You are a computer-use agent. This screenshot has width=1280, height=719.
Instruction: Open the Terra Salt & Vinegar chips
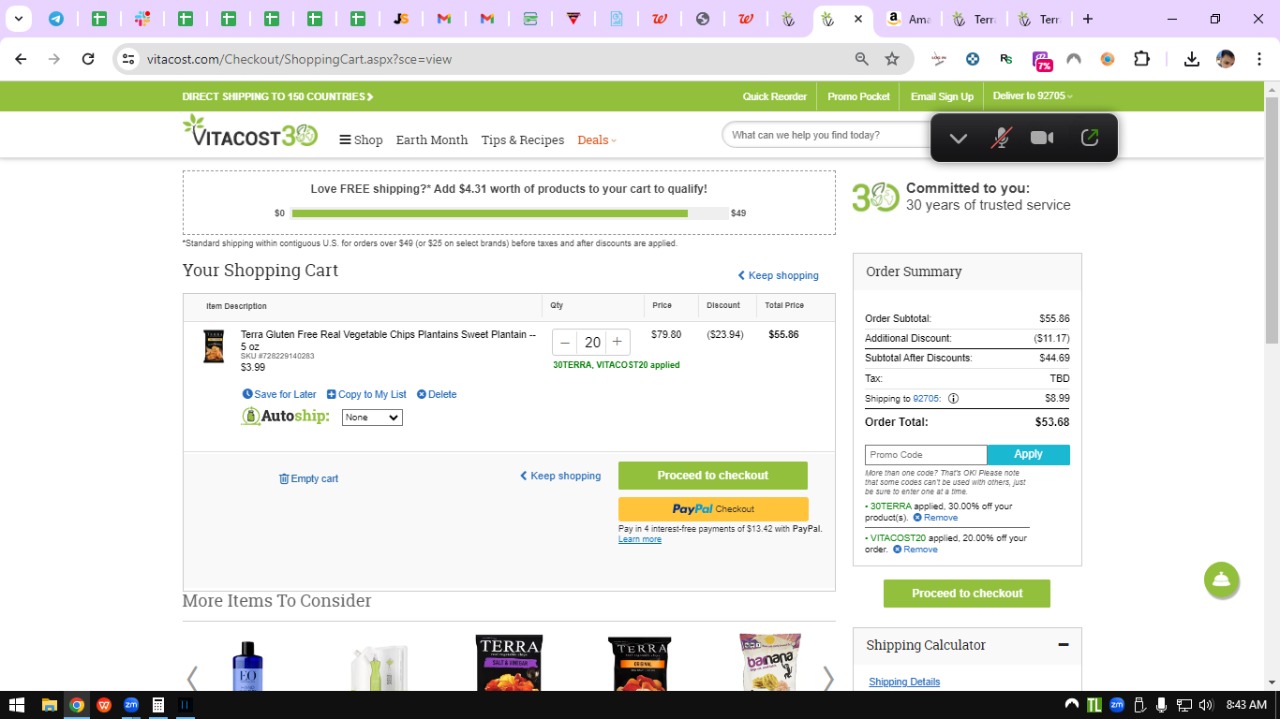coord(509,662)
